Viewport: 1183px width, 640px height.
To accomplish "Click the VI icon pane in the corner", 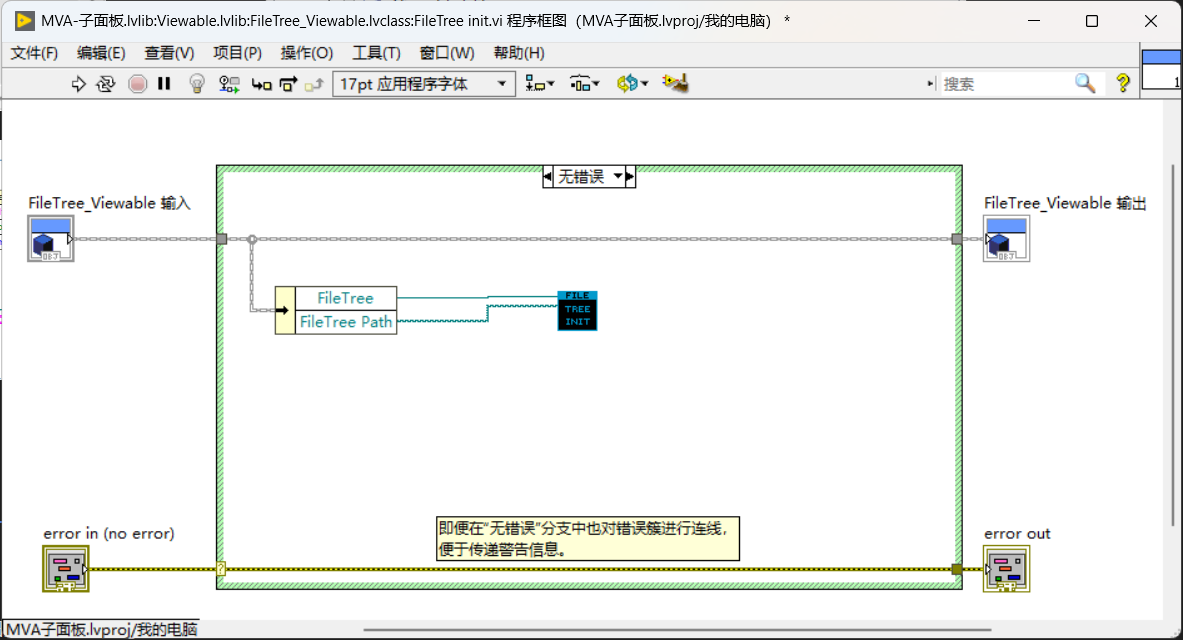I will tap(1161, 69).
